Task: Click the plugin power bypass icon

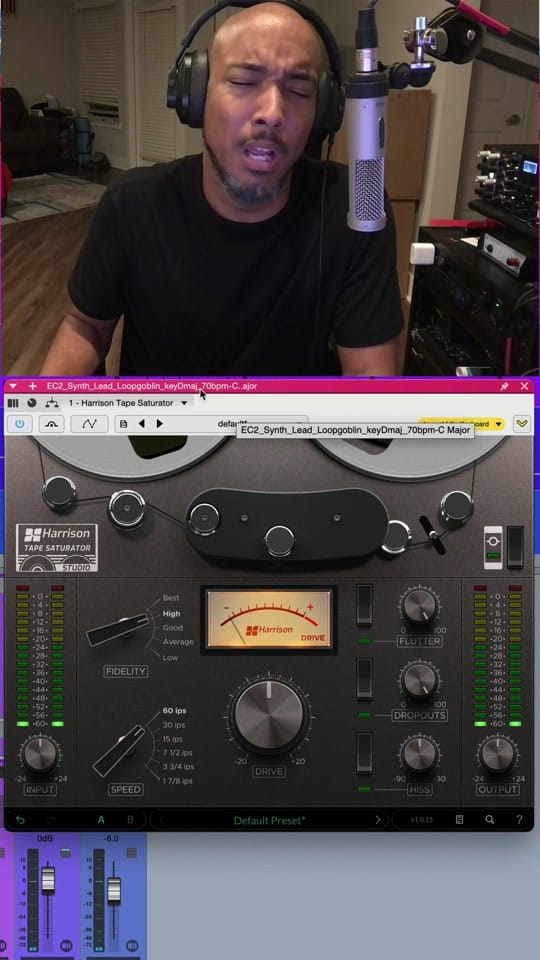Action: pos(20,424)
